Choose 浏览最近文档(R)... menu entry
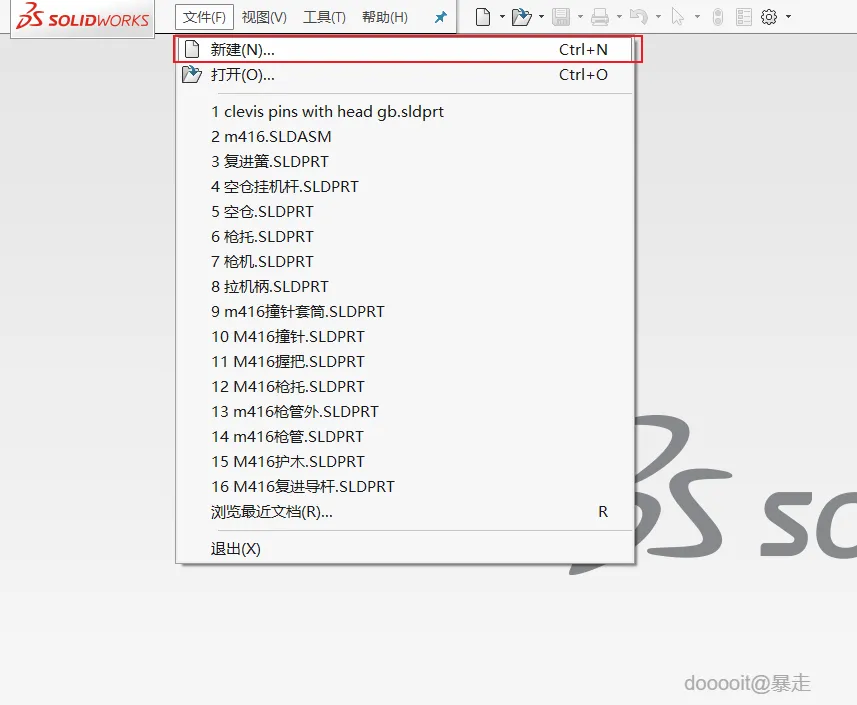The image size is (857, 705). tap(405, 512)
